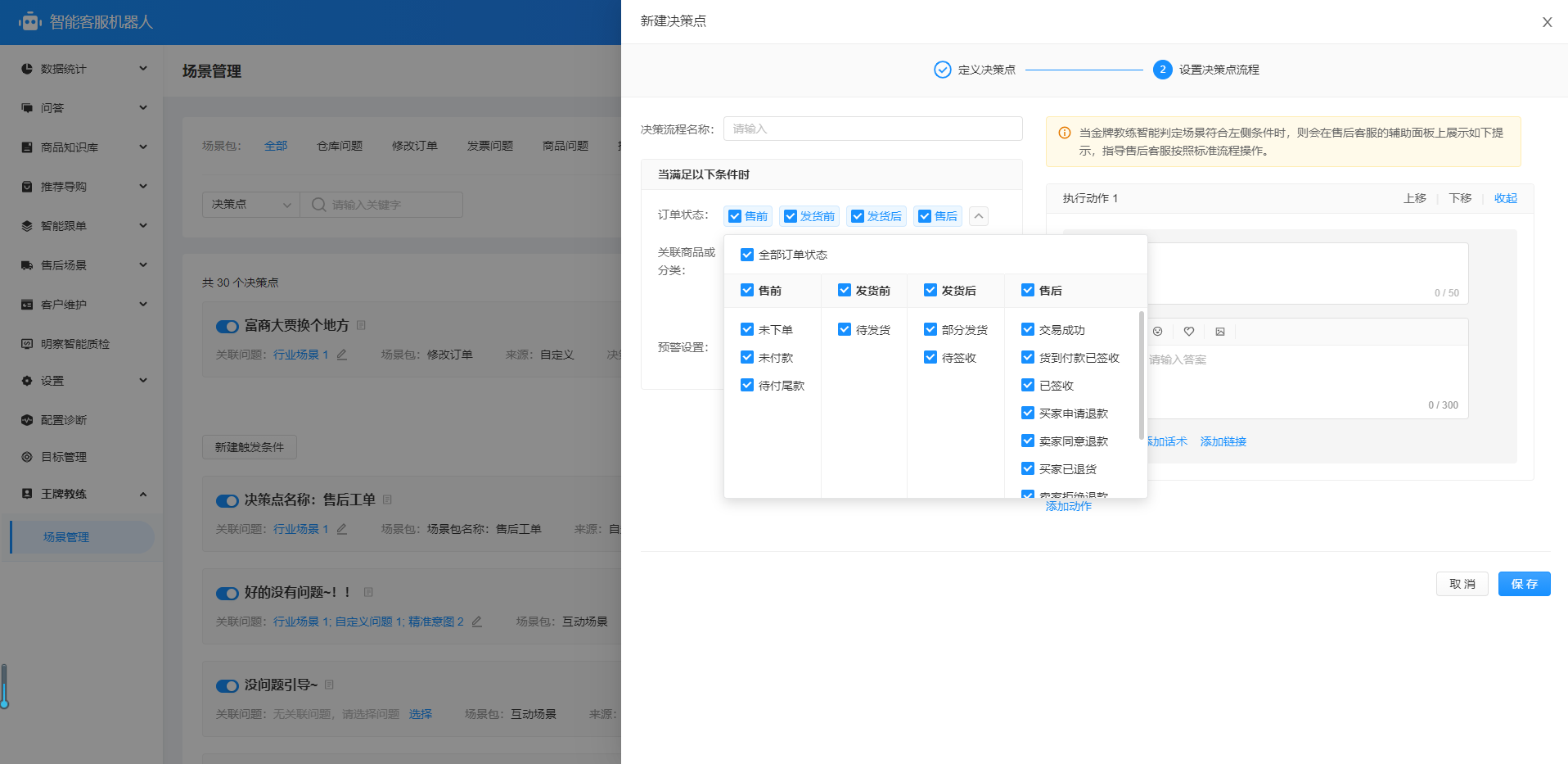1568x764 pixels.
Task: Click note icon next to 富商大贾换个地方 title
Action: point(361,325)
